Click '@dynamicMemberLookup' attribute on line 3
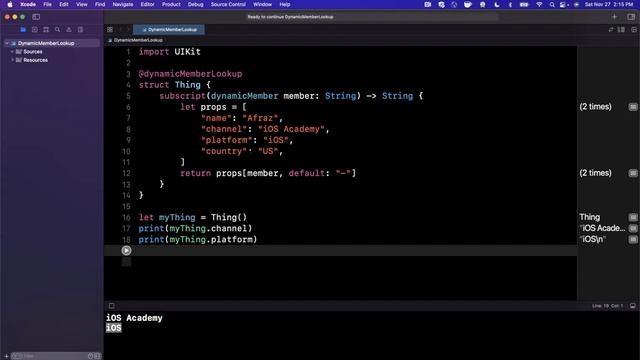 point(190,74)
